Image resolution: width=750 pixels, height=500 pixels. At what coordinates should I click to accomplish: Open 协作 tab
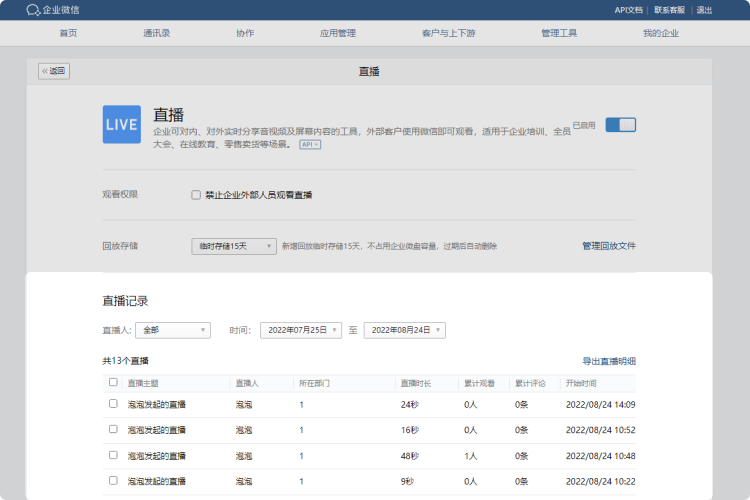coord(245,33)
